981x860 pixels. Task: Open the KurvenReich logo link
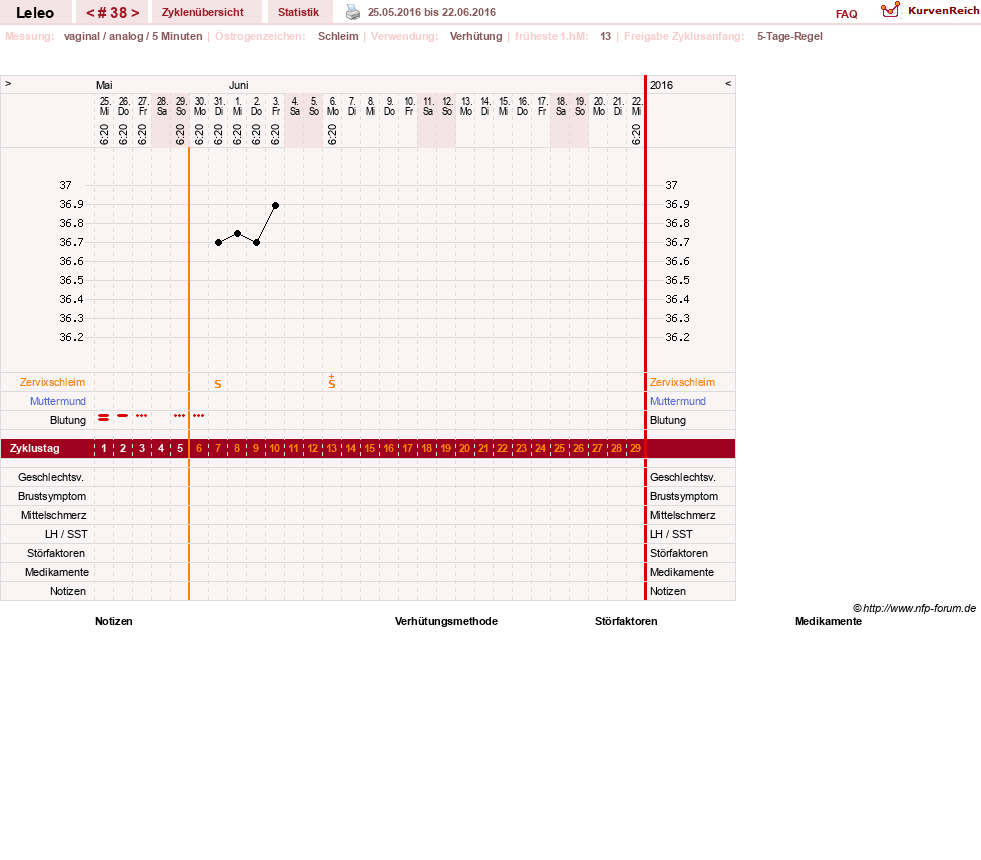(930, 10)
